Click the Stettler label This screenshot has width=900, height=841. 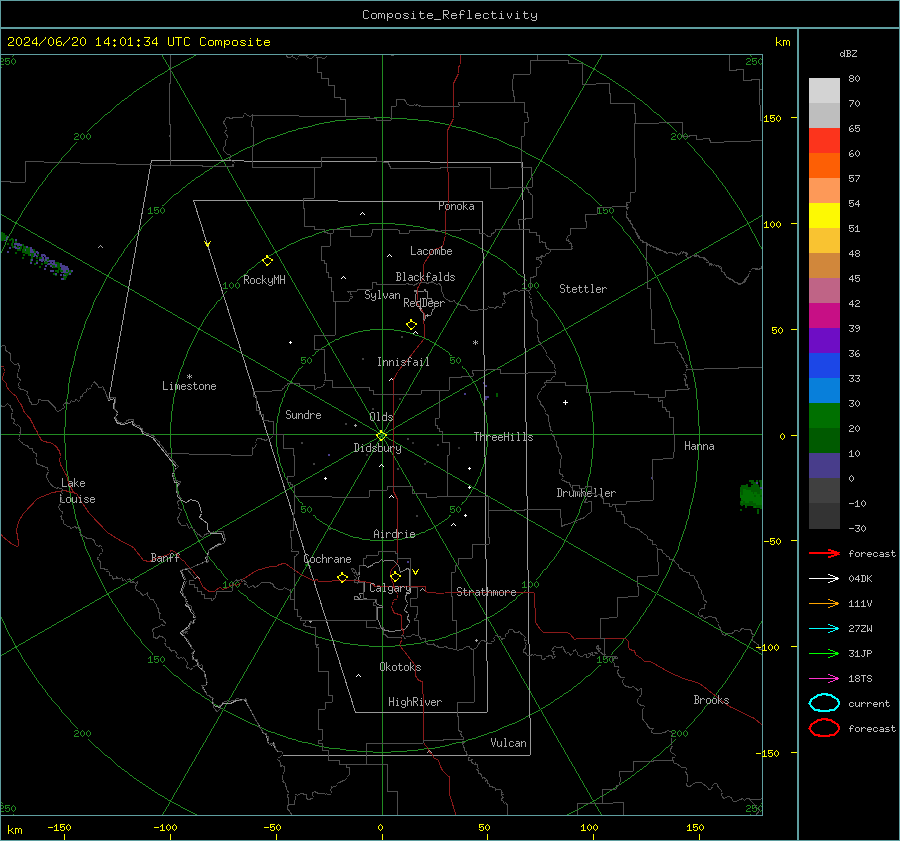583,289
